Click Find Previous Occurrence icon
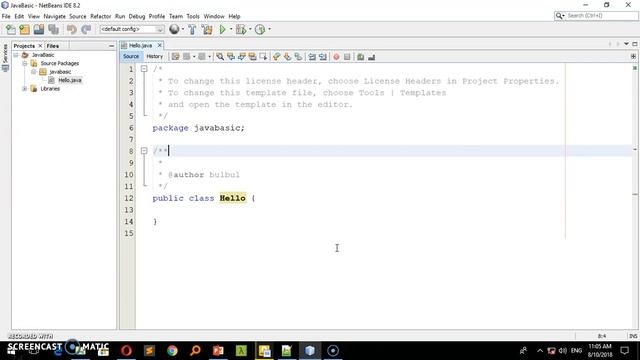The image size is (640, 360). (231, 57)
